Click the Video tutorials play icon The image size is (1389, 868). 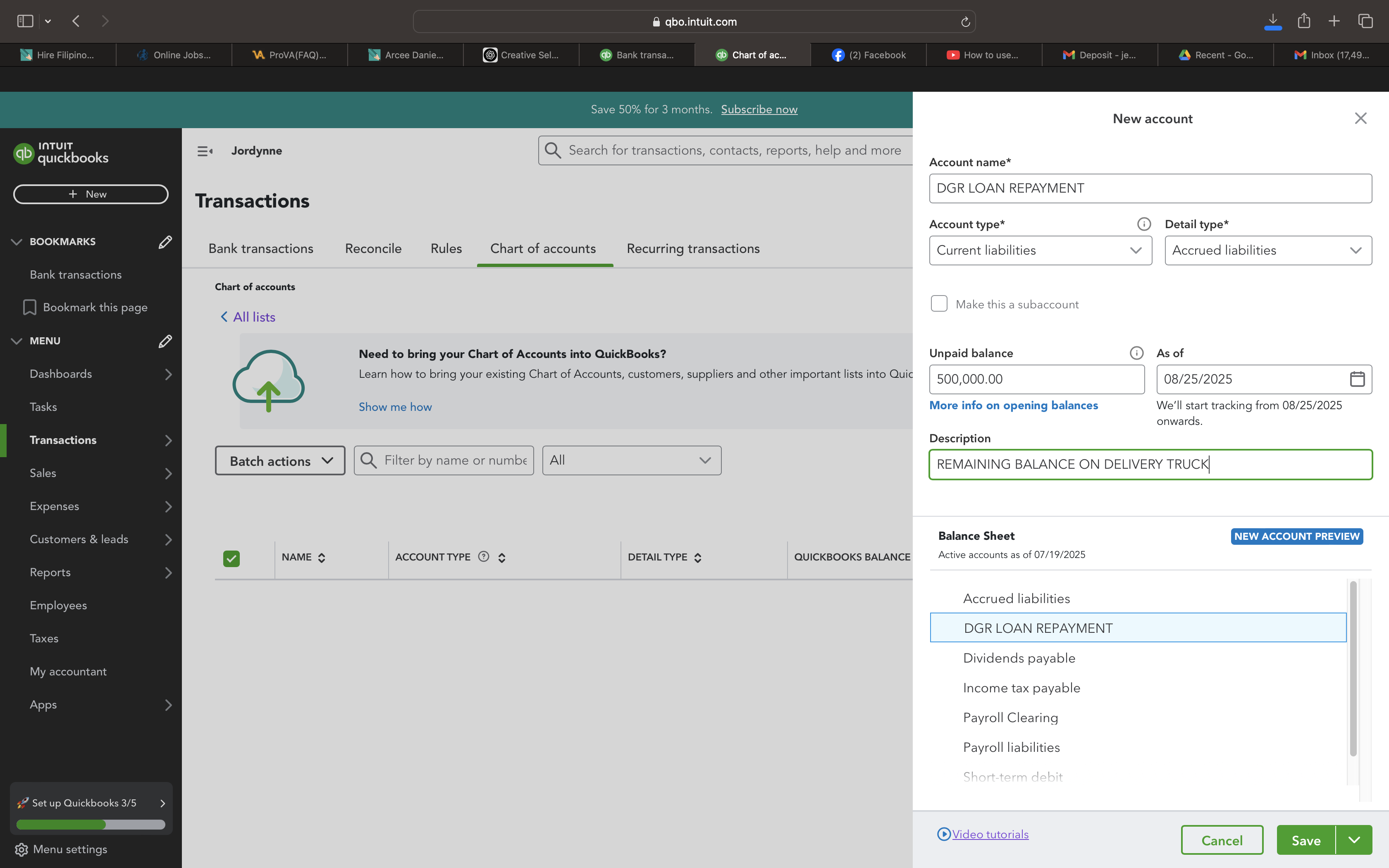pos(944,834)
